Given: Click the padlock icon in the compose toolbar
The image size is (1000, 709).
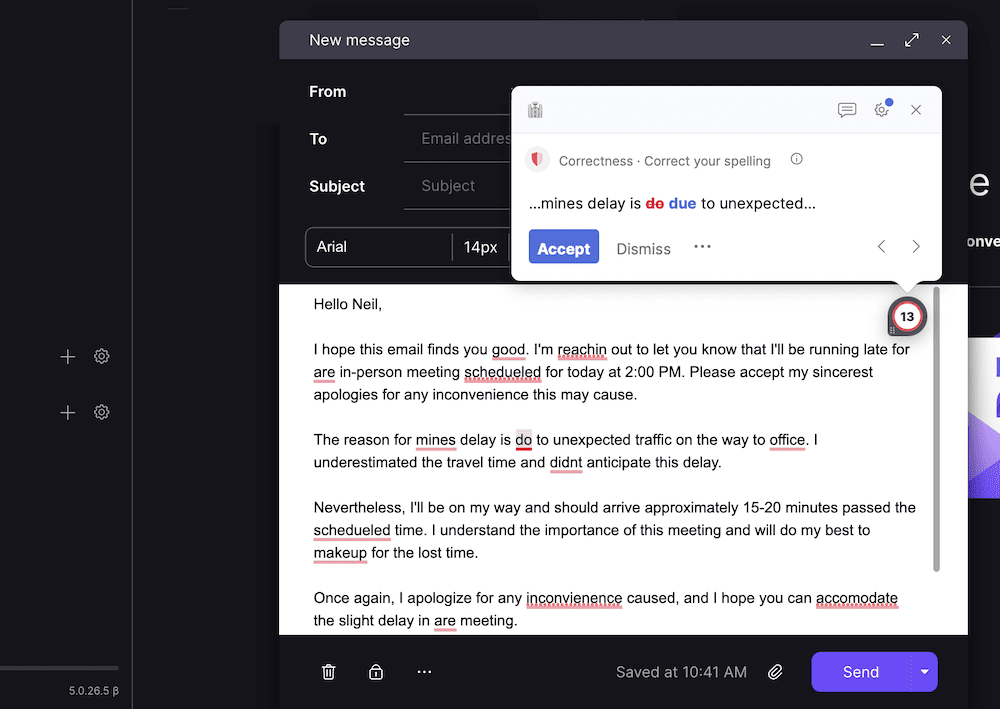Looking at the screenshot, I should pos(376,671).
